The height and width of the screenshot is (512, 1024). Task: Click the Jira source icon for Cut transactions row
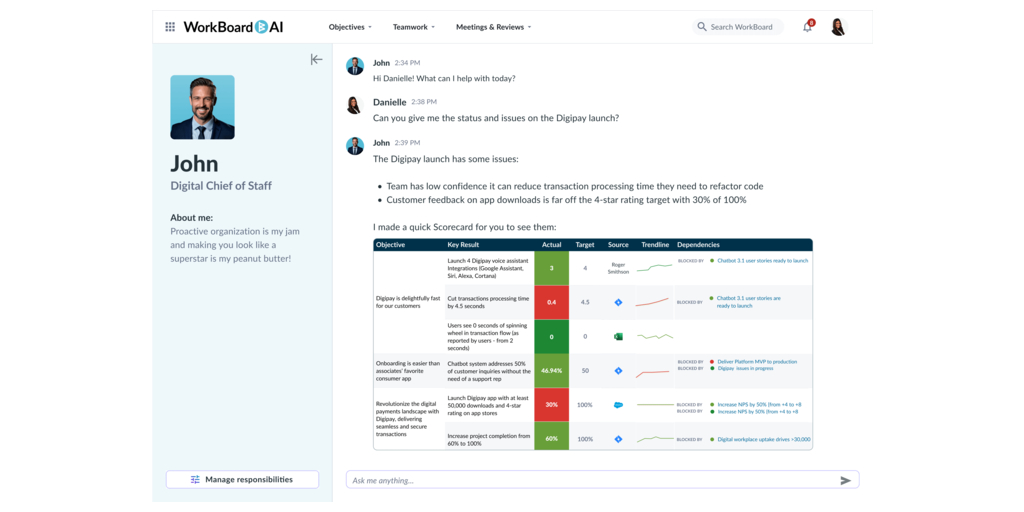tap(618, 302)
